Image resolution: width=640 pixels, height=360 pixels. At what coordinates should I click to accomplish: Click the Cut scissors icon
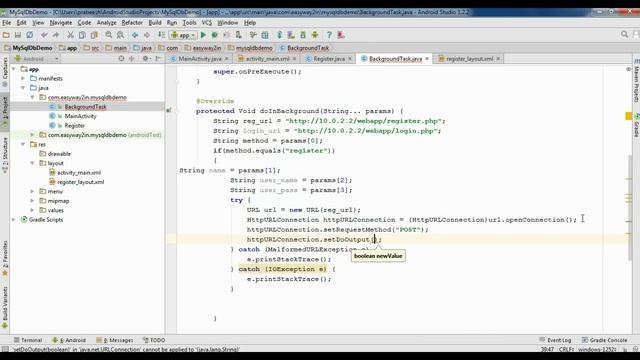pyautogui.click(x=70, y=35)
